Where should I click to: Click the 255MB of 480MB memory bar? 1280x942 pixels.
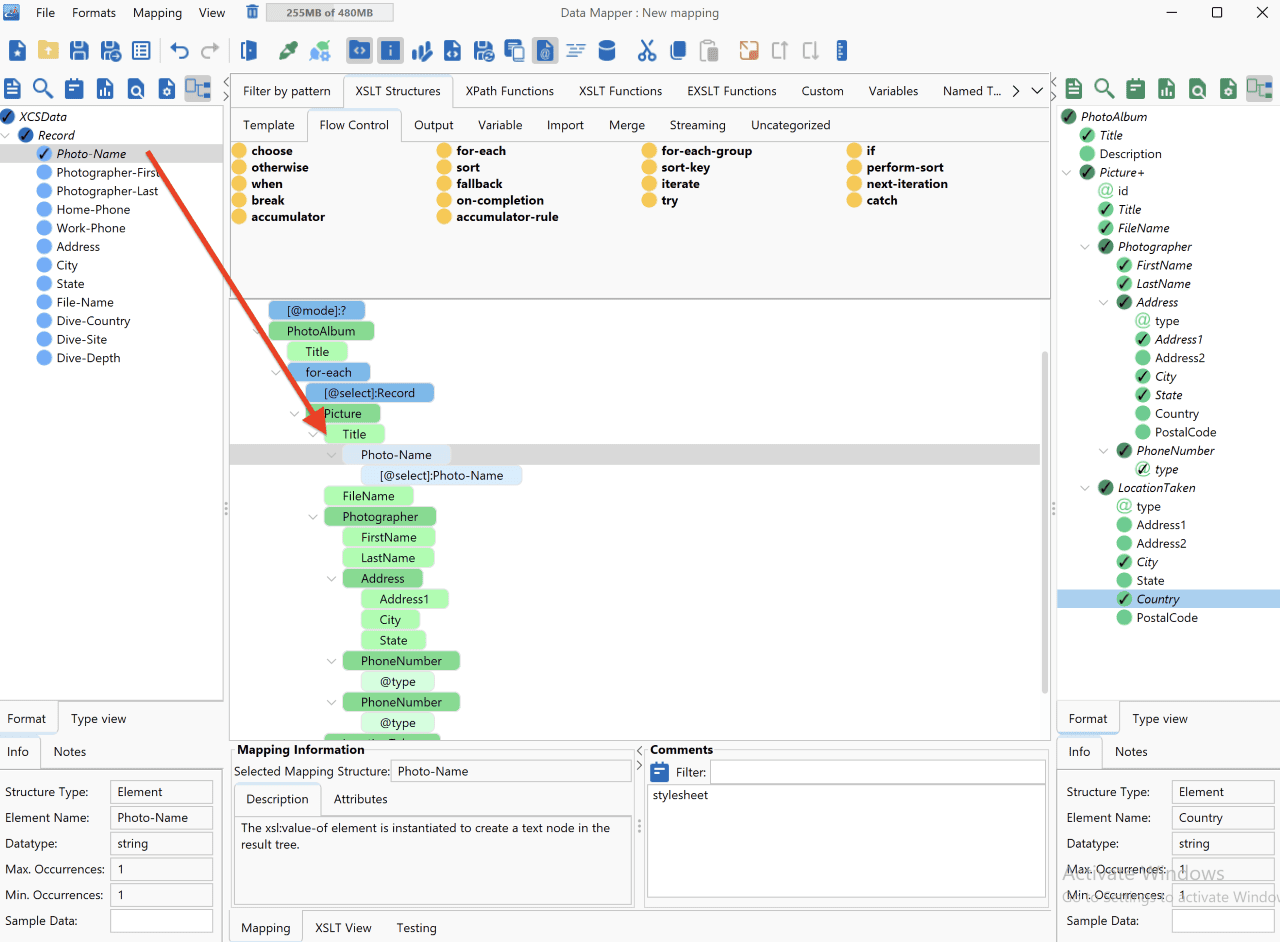coord(329,13)
